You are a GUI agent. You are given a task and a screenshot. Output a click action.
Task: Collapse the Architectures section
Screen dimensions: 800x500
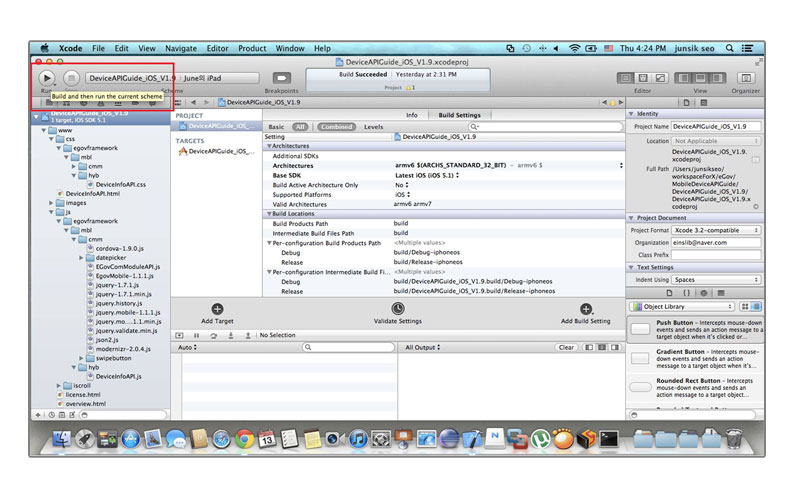(268, 146)
